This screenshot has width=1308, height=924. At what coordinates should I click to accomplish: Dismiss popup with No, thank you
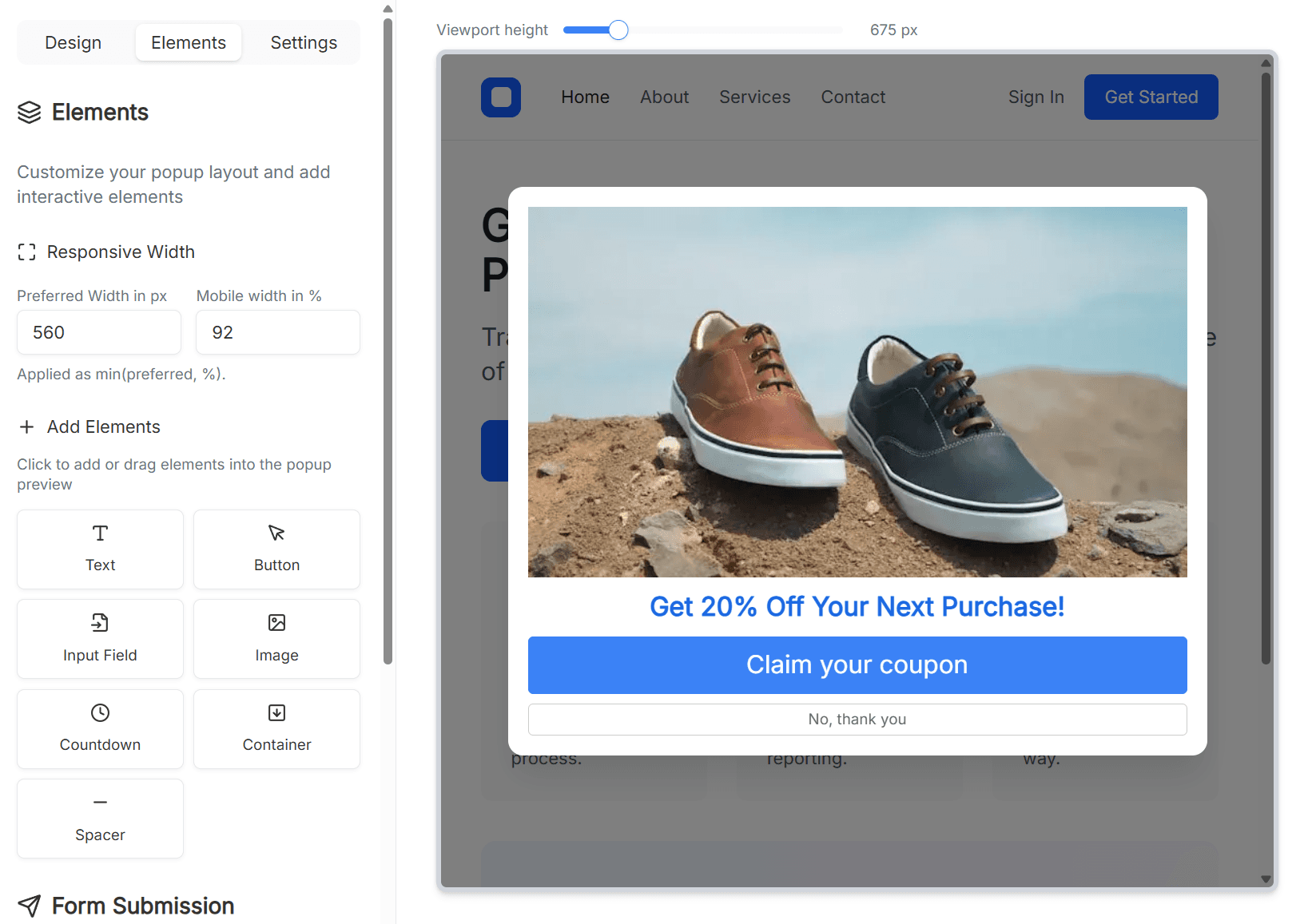pyautogui.click(x=857, y=720)
